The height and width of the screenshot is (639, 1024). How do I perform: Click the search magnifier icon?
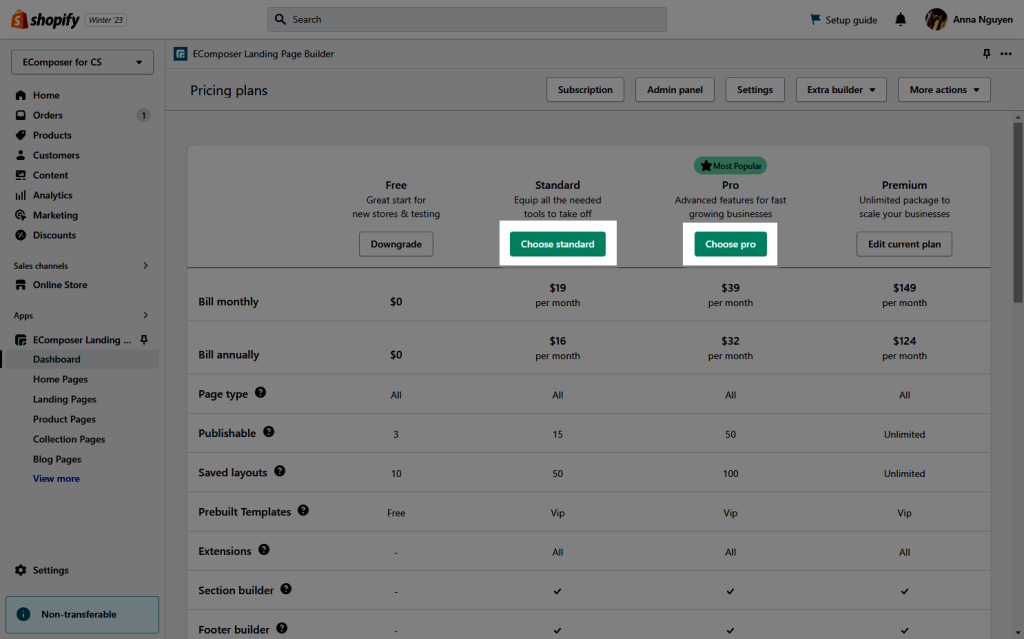[280, 20]
